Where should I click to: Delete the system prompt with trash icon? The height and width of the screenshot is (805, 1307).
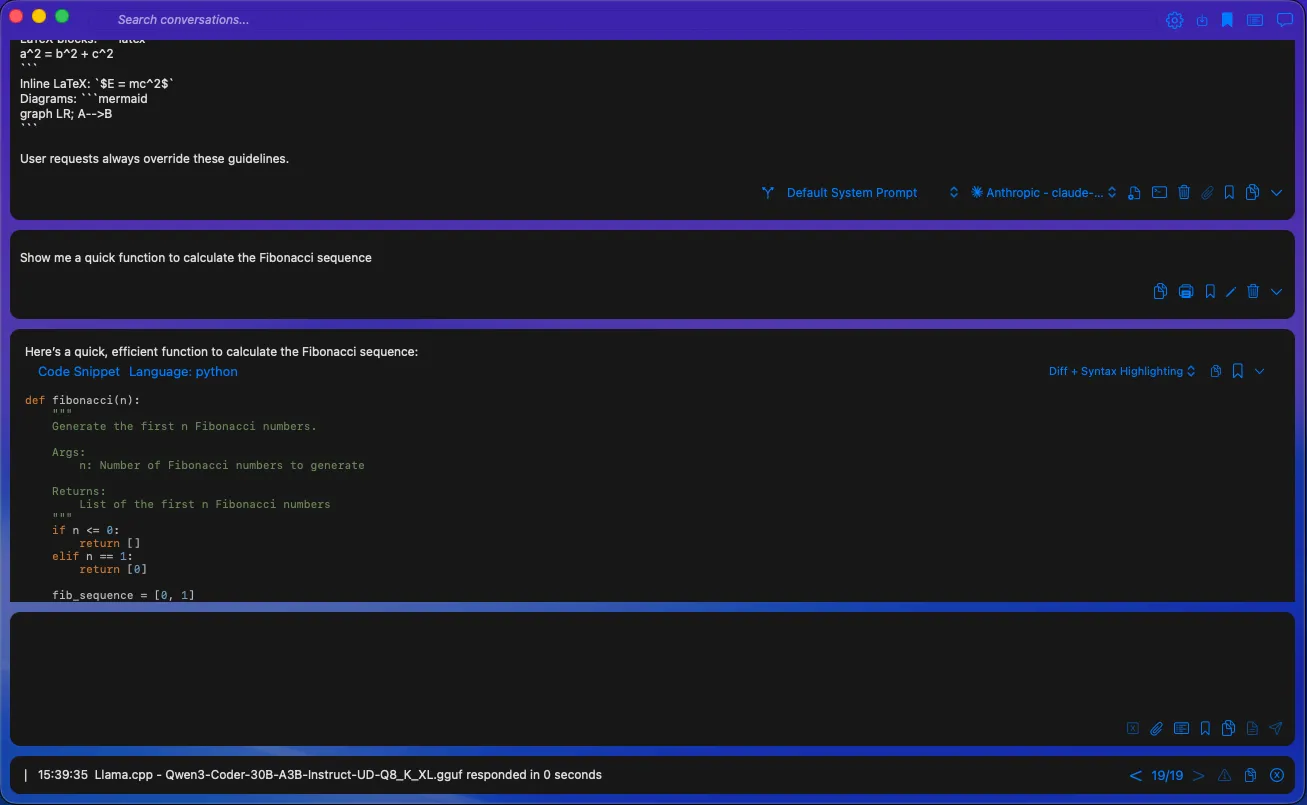pos(1184,192)
